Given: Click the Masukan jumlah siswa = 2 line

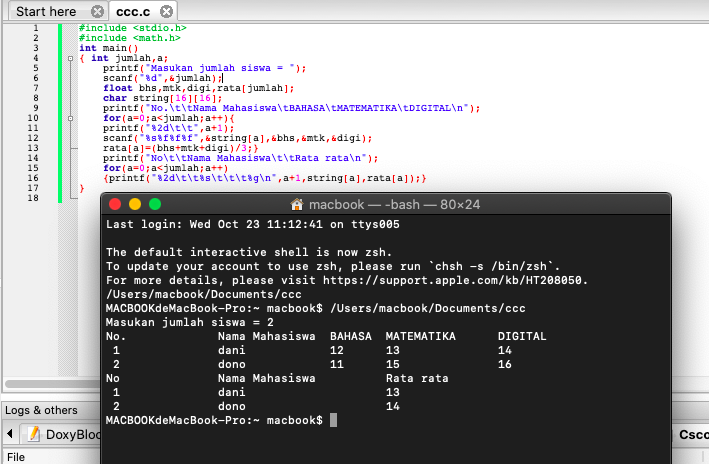Looking at the screenshot, I should 190,322.
